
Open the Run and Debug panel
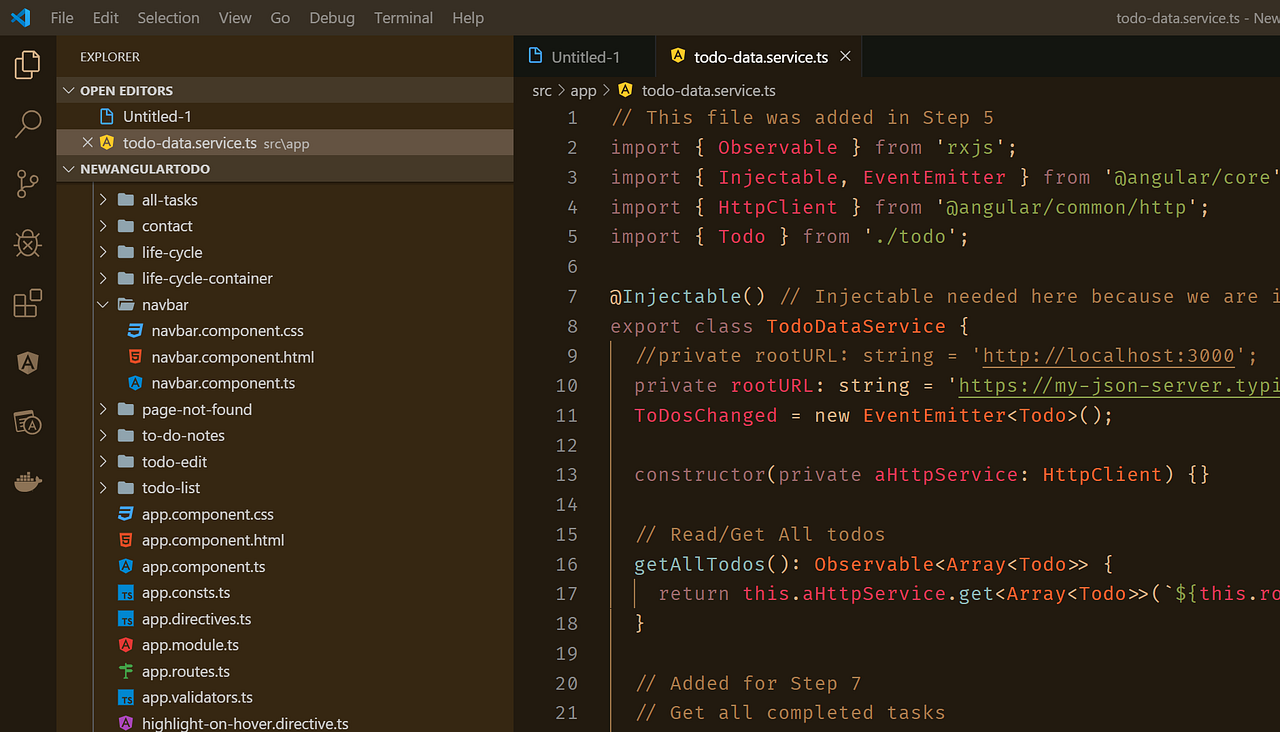27,243
